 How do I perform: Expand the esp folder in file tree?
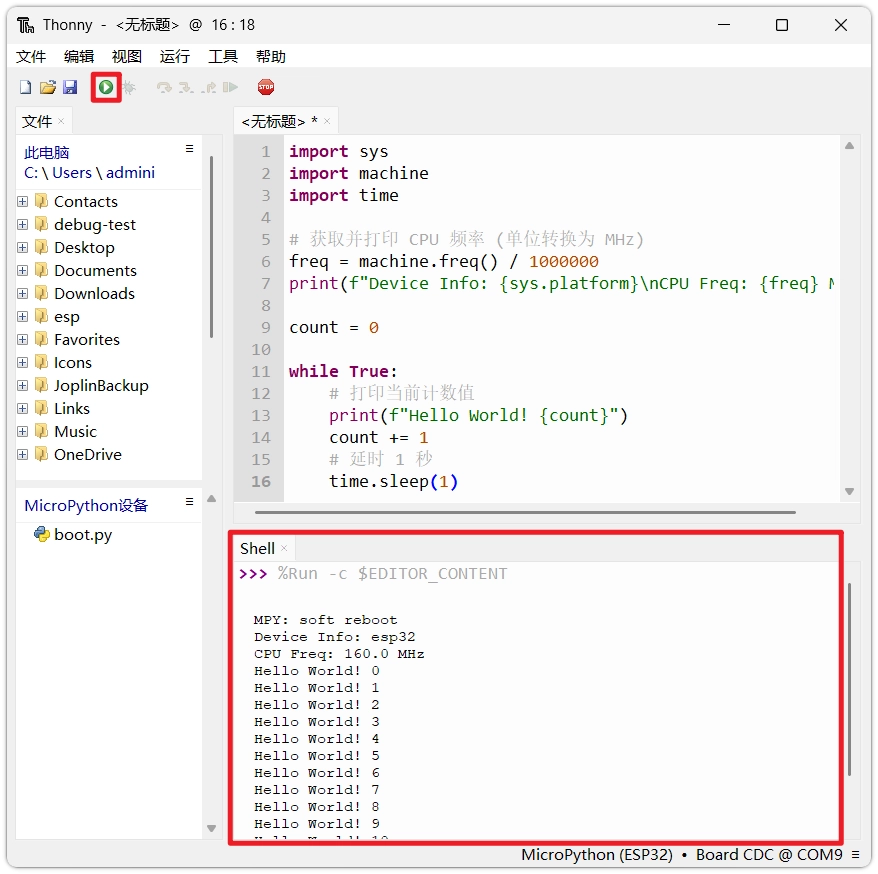pos(23,316)
